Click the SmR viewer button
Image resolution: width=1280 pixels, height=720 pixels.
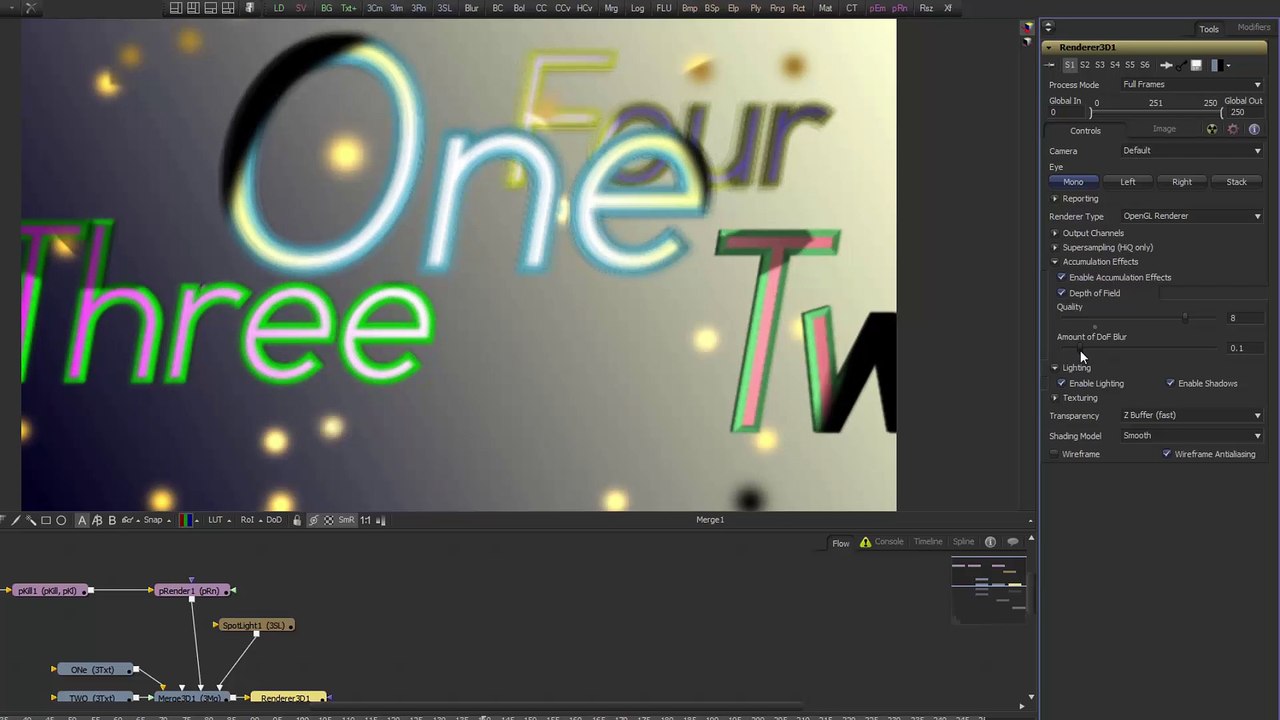coord(346,520)
